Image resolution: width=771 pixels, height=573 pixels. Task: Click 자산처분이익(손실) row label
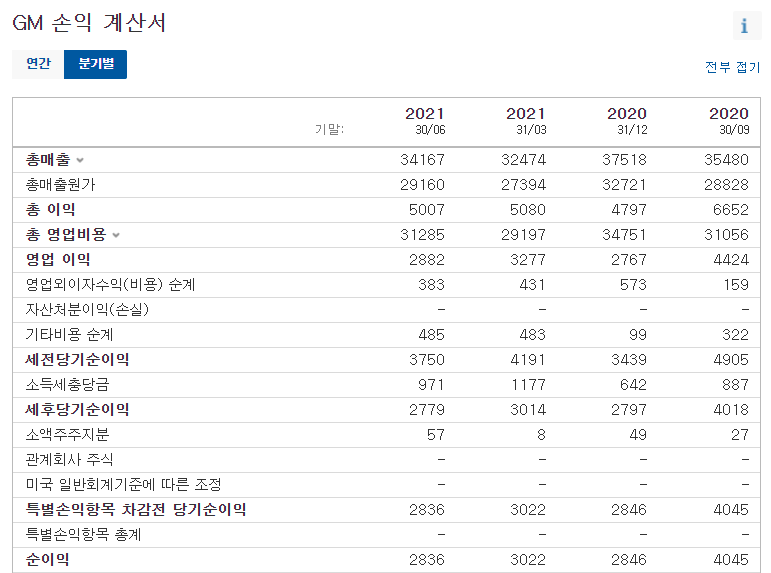pos(87,310)
